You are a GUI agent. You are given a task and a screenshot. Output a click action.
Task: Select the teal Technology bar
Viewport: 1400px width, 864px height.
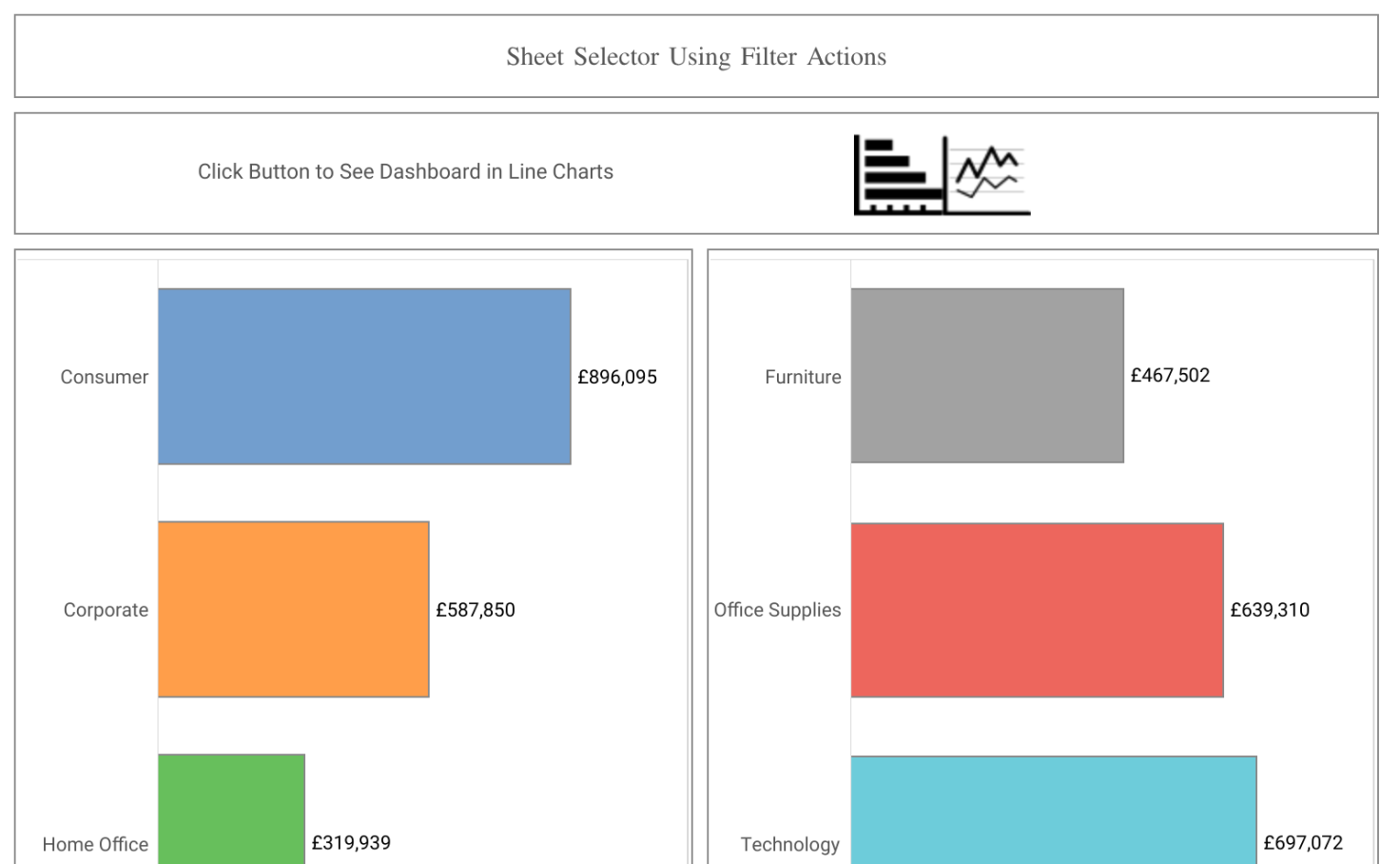pyautogui.click(x=1054, y=810)
